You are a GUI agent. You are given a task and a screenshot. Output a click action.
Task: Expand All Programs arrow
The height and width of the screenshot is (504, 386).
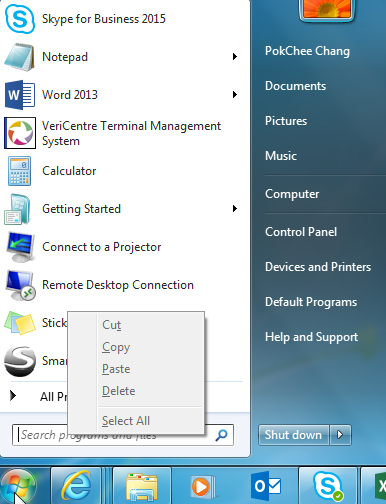click(x=13, y=395)
